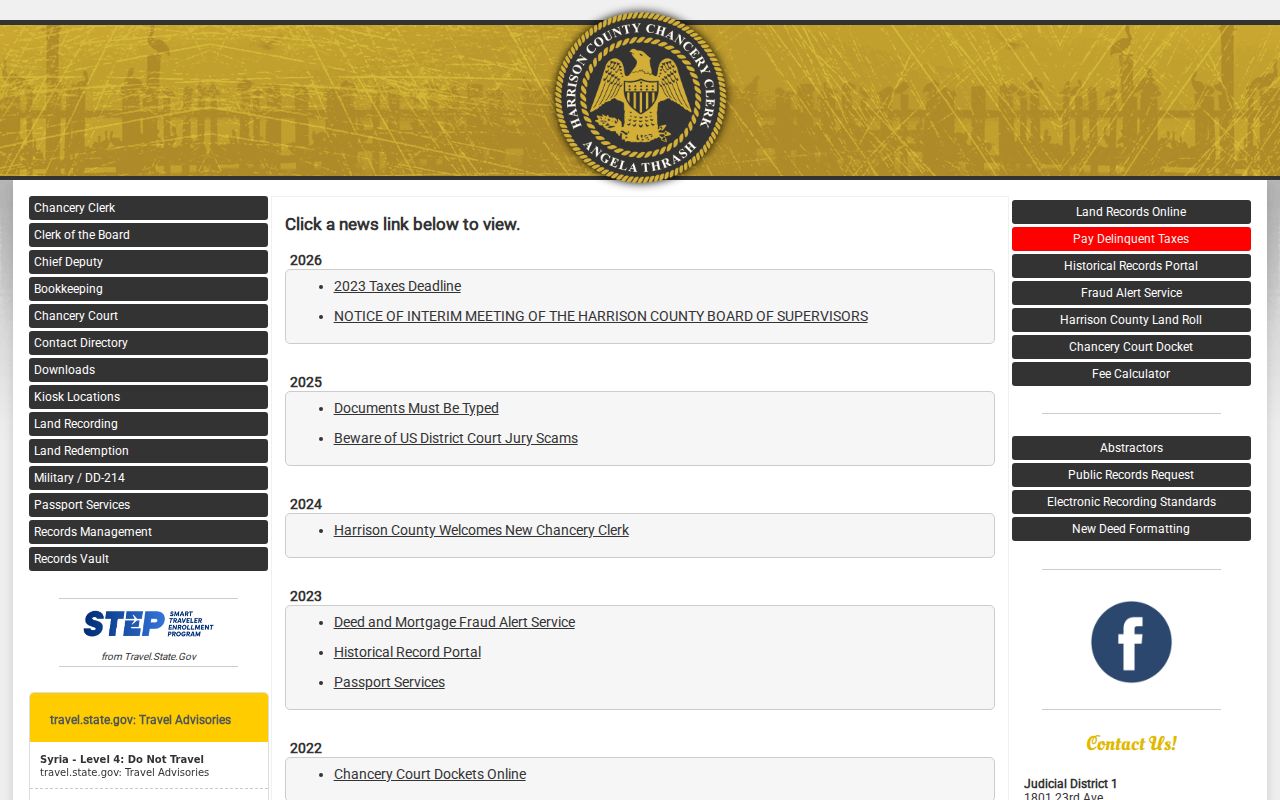This screenshot has height=800, width=1280.
Task: Click the Contact Us! heading
Action: (1131, 743)
